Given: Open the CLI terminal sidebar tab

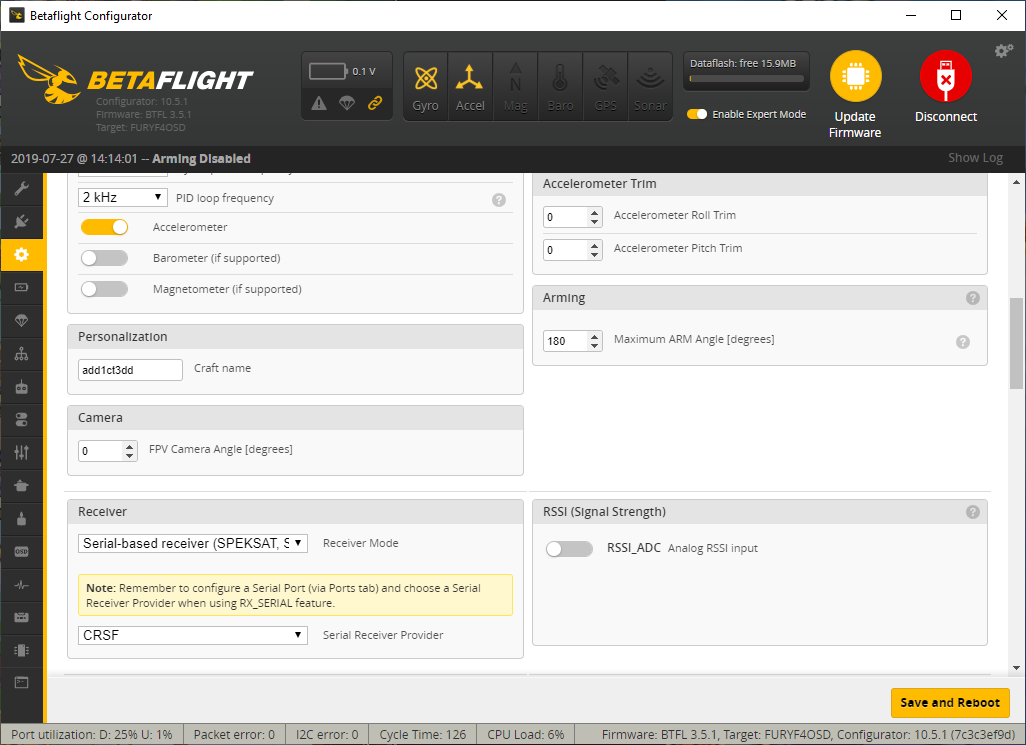Looking at the screenshot, I should pyautogui.click(x=22, y=683).
